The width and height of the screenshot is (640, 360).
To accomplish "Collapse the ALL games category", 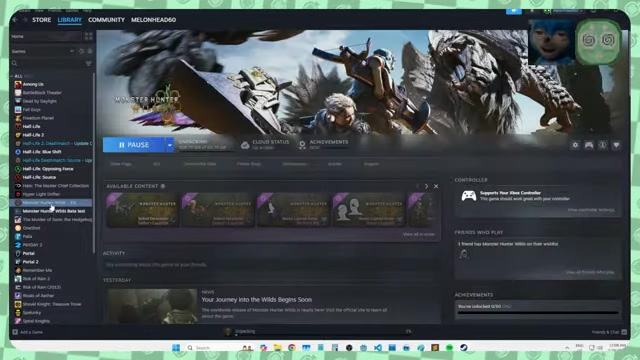I will click(18, 76).
